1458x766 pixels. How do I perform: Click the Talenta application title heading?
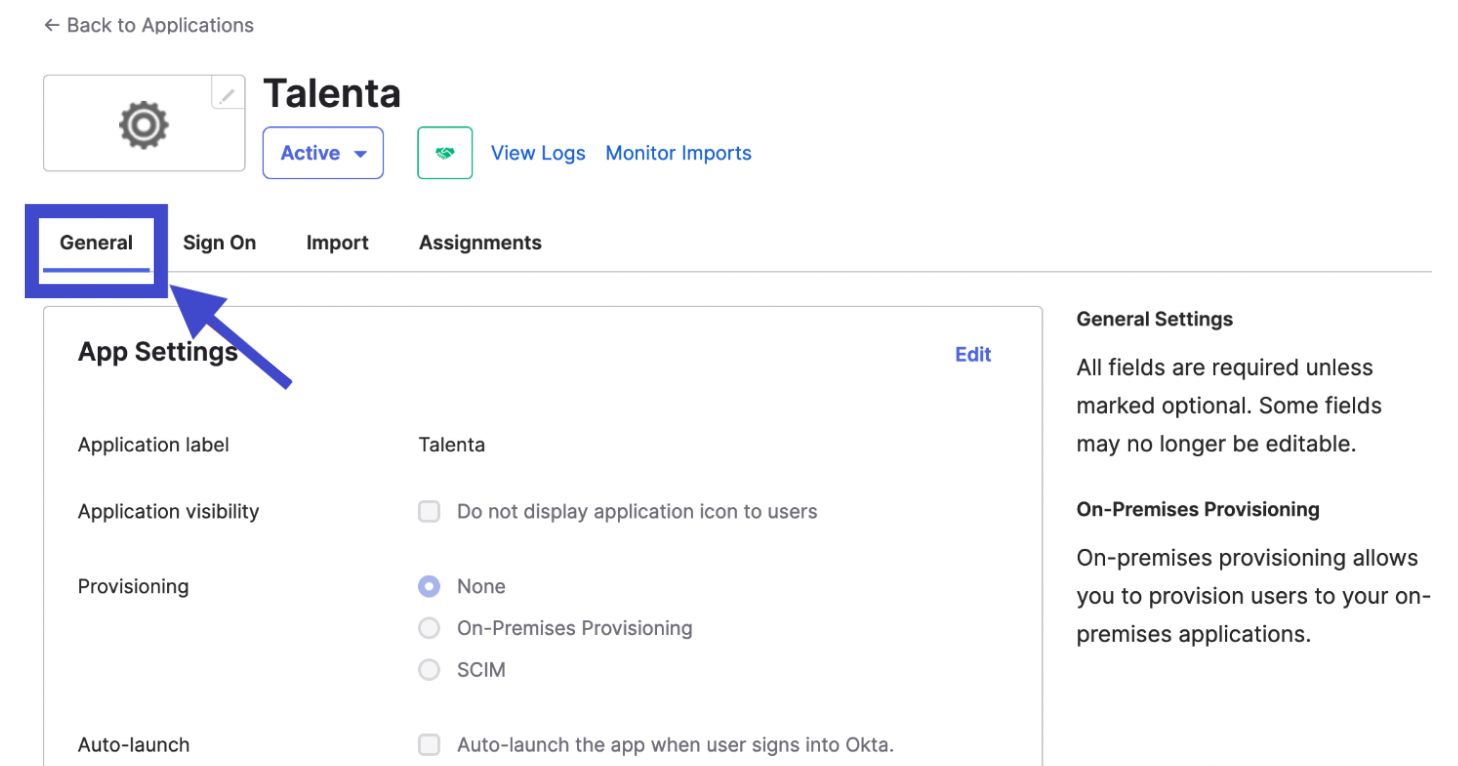tap(332, 94)
